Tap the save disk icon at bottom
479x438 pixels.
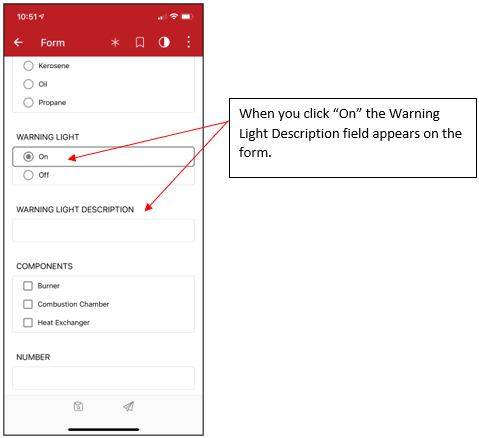point(78,406)
